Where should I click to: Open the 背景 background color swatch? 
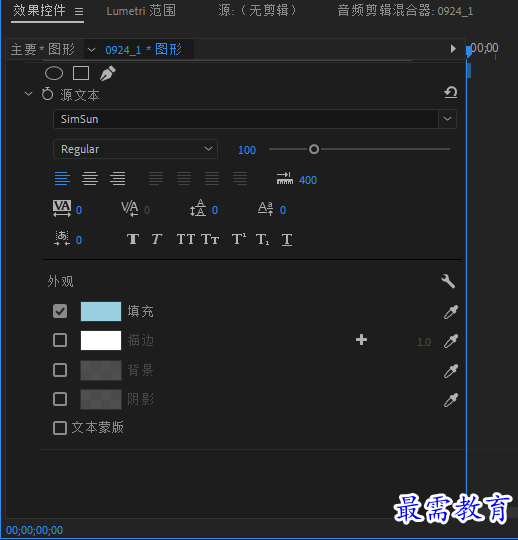(x=101, y=370)
